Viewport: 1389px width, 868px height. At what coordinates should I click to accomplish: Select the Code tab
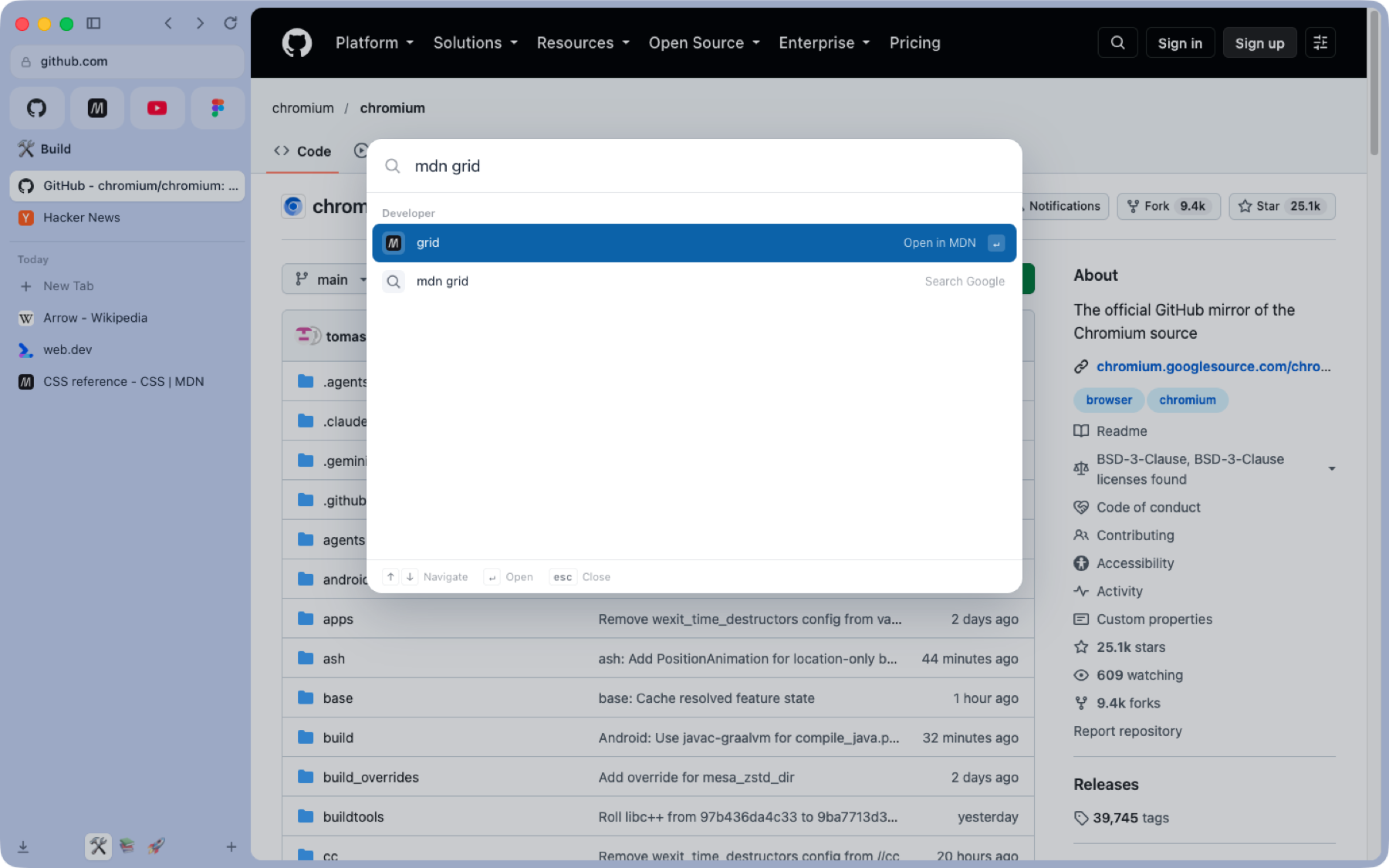click(302, 151)
